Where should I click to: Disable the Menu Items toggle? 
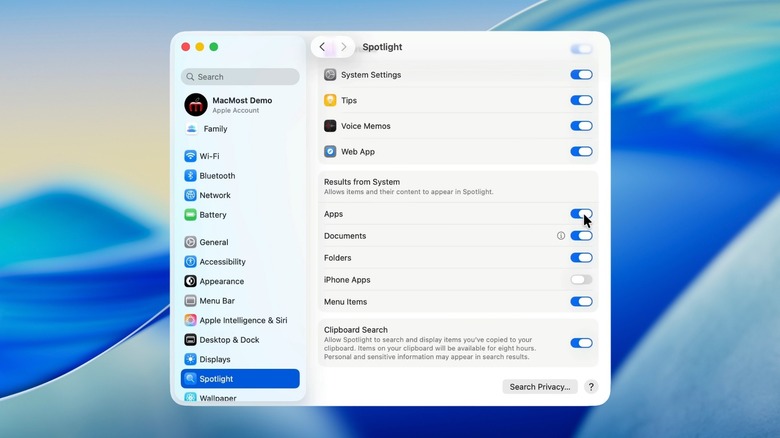(581, 302)
